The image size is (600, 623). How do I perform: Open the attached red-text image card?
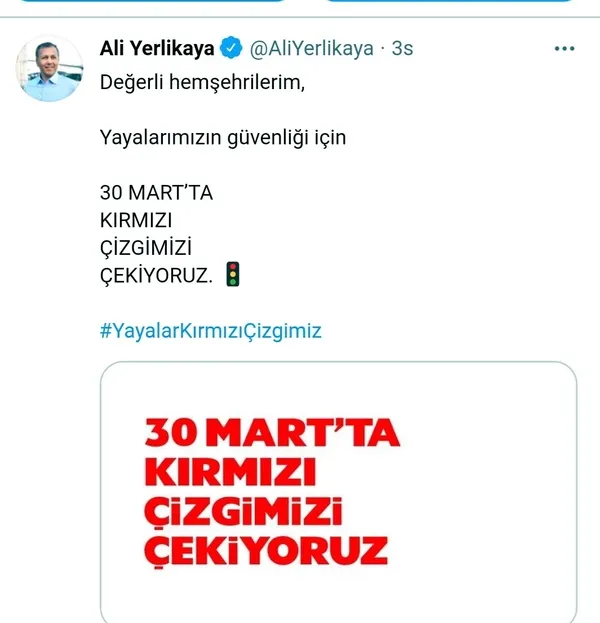(339, 492)
